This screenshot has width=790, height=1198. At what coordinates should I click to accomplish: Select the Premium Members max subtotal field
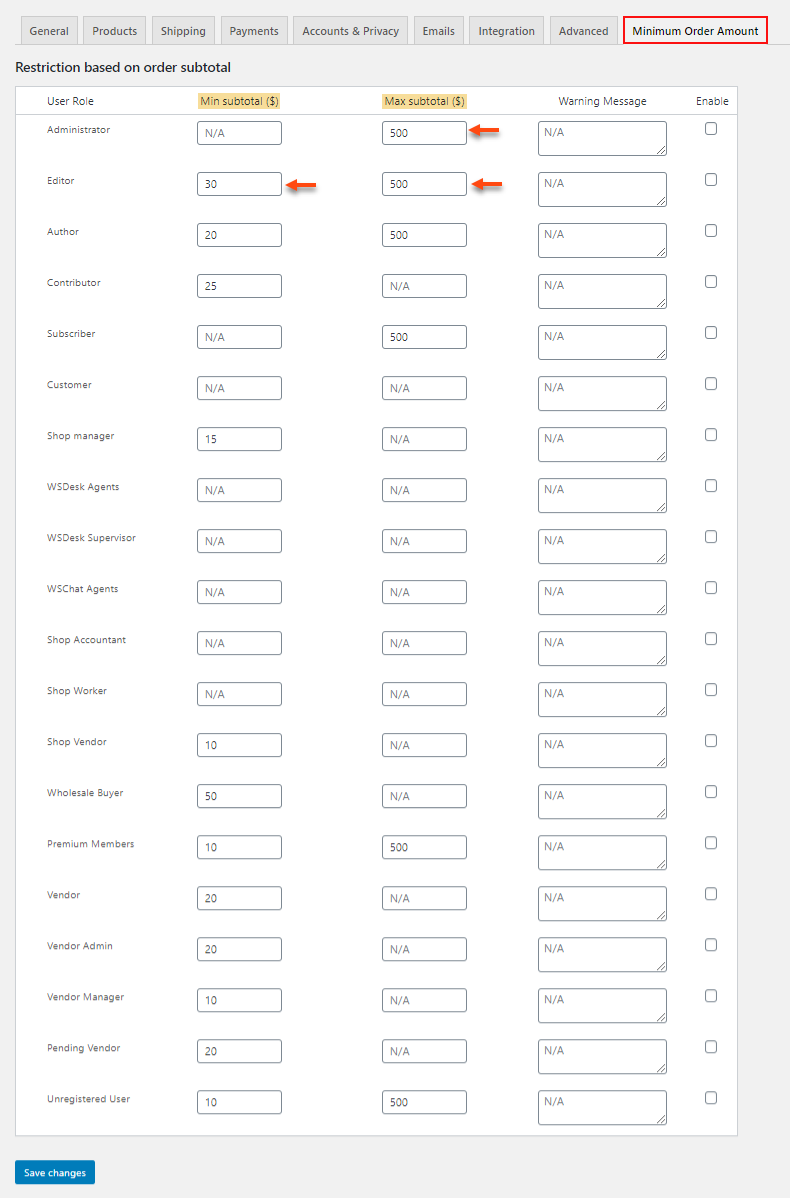[x=424, y=847]
